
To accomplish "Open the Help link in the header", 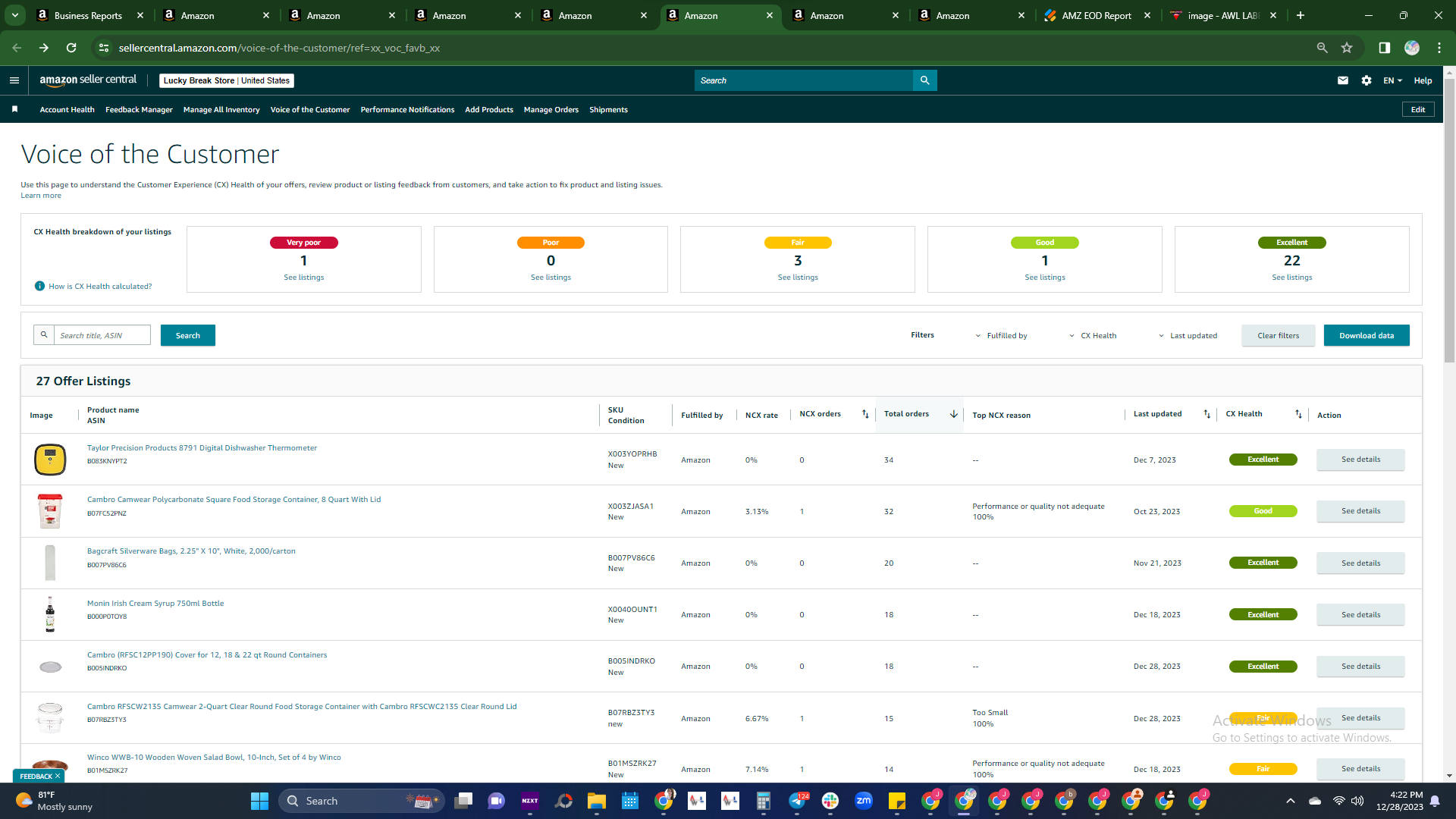I will click(x=1423, y=80).
